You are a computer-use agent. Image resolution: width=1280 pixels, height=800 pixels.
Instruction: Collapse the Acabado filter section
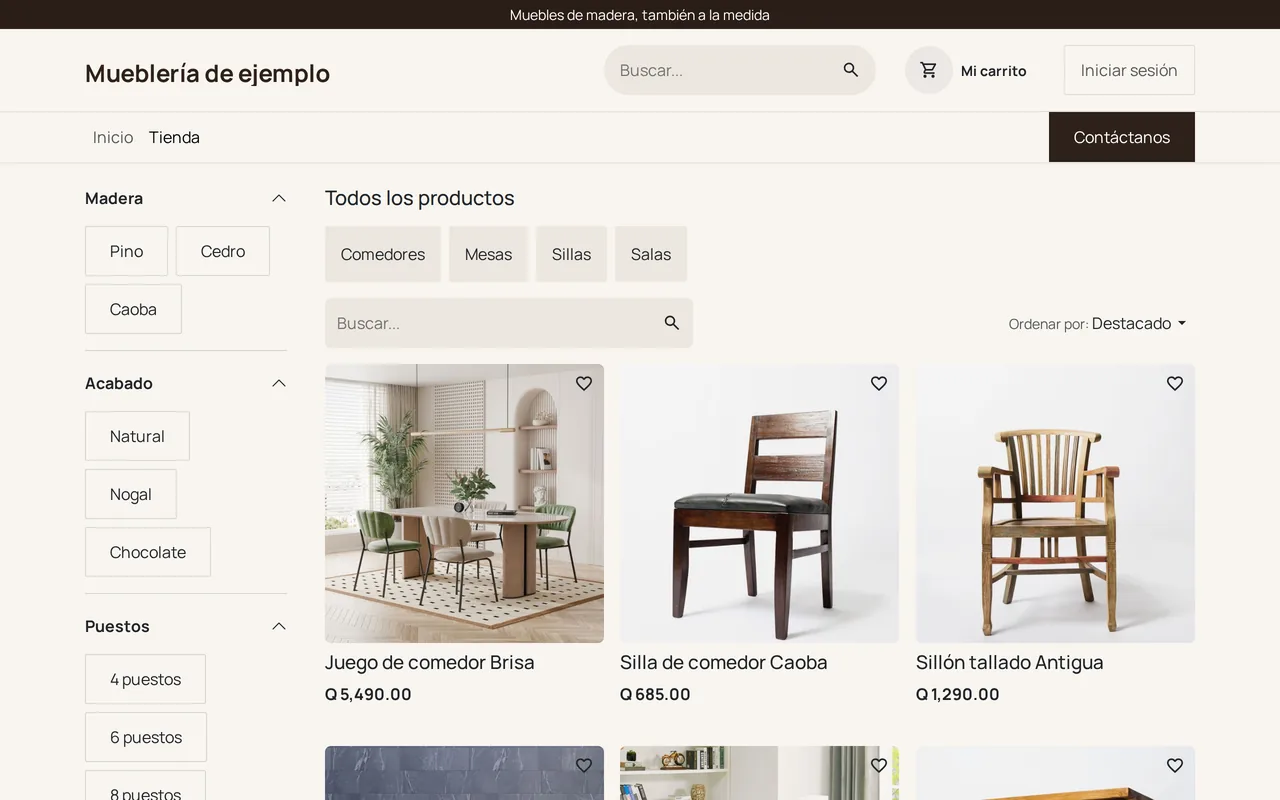[279, 383]
